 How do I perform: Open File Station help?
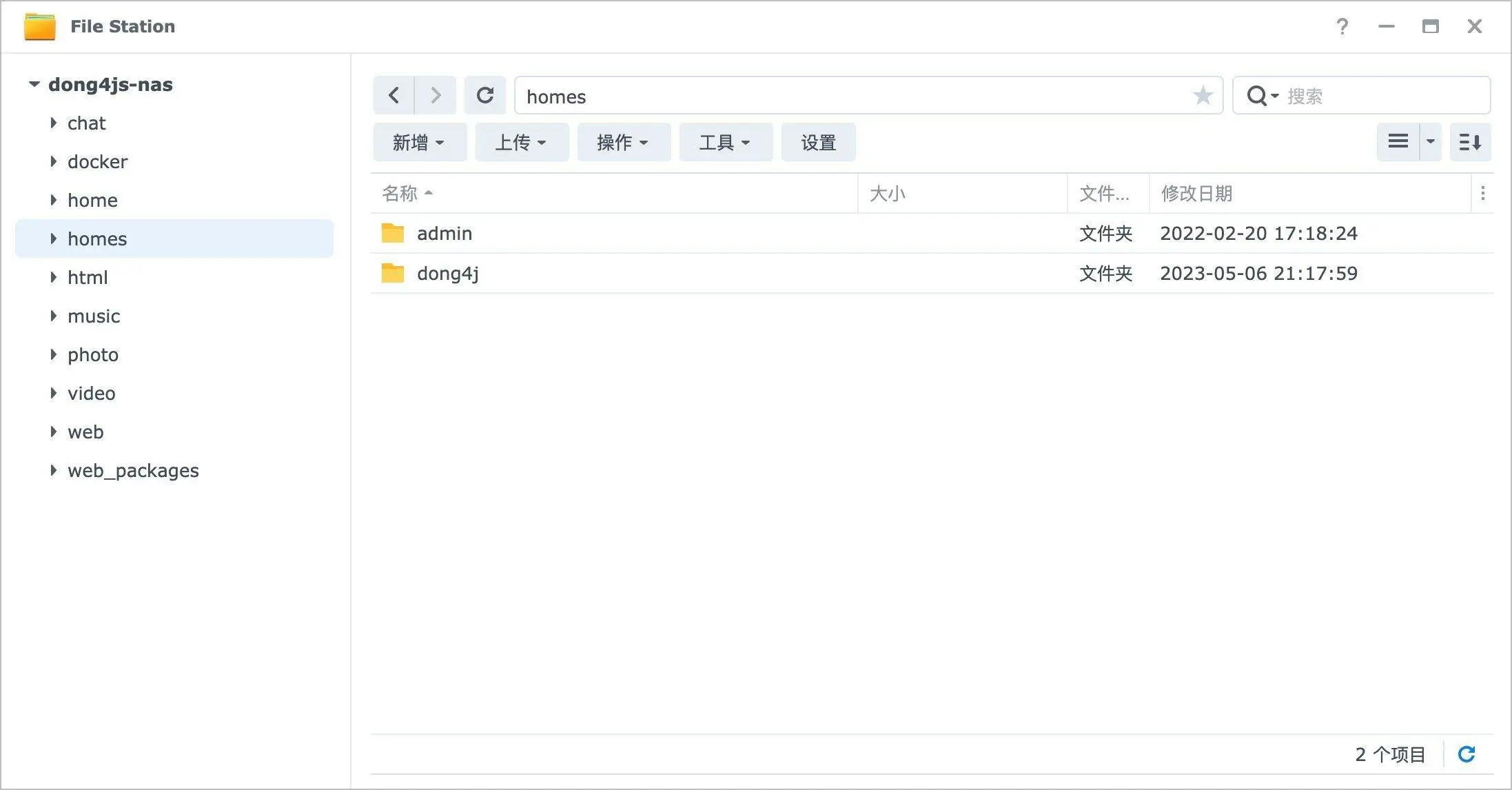click(1342, 26)
